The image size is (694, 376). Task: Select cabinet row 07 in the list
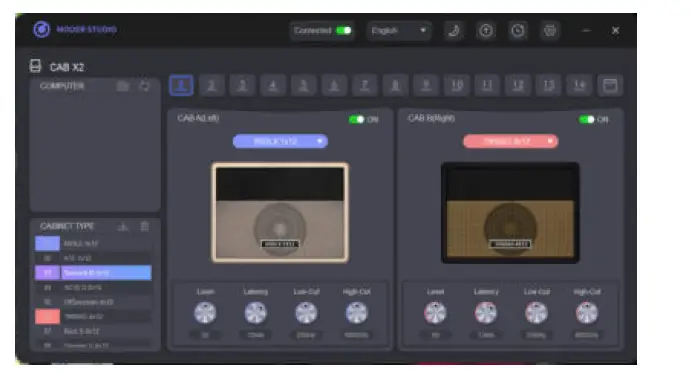click(93, 331)
